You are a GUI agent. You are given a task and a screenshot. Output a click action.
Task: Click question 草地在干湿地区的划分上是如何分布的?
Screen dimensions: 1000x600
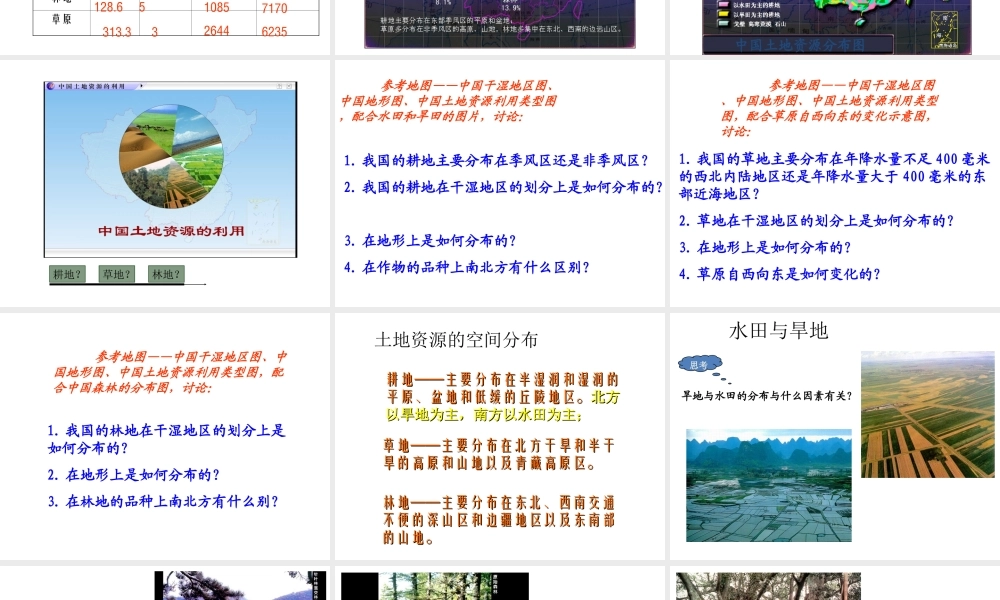(x=816, y=221)
